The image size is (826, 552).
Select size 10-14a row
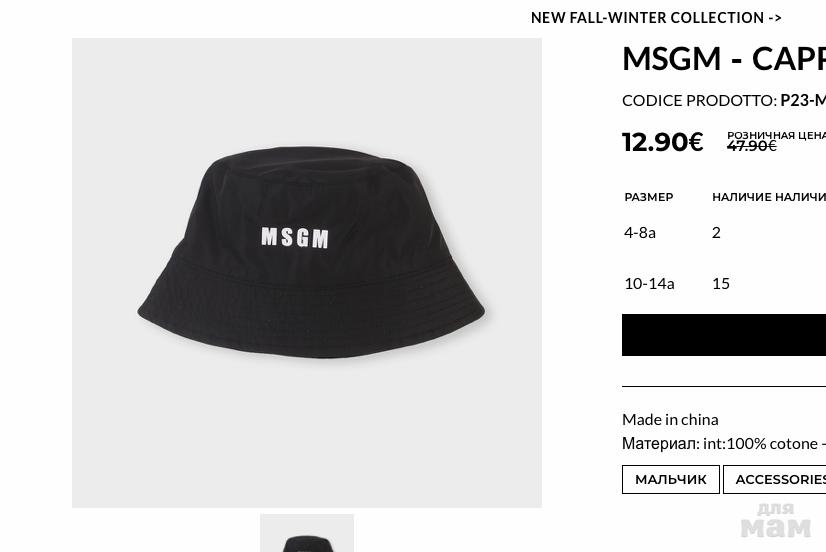pyautogui.click(x=649, y=283)
